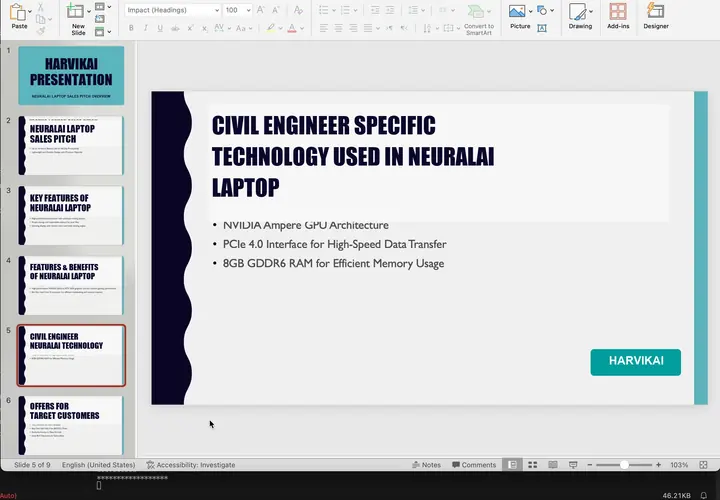This screenshot has height=500, width=720.
Task: Click the Numbering list icon
Action: 345,10
